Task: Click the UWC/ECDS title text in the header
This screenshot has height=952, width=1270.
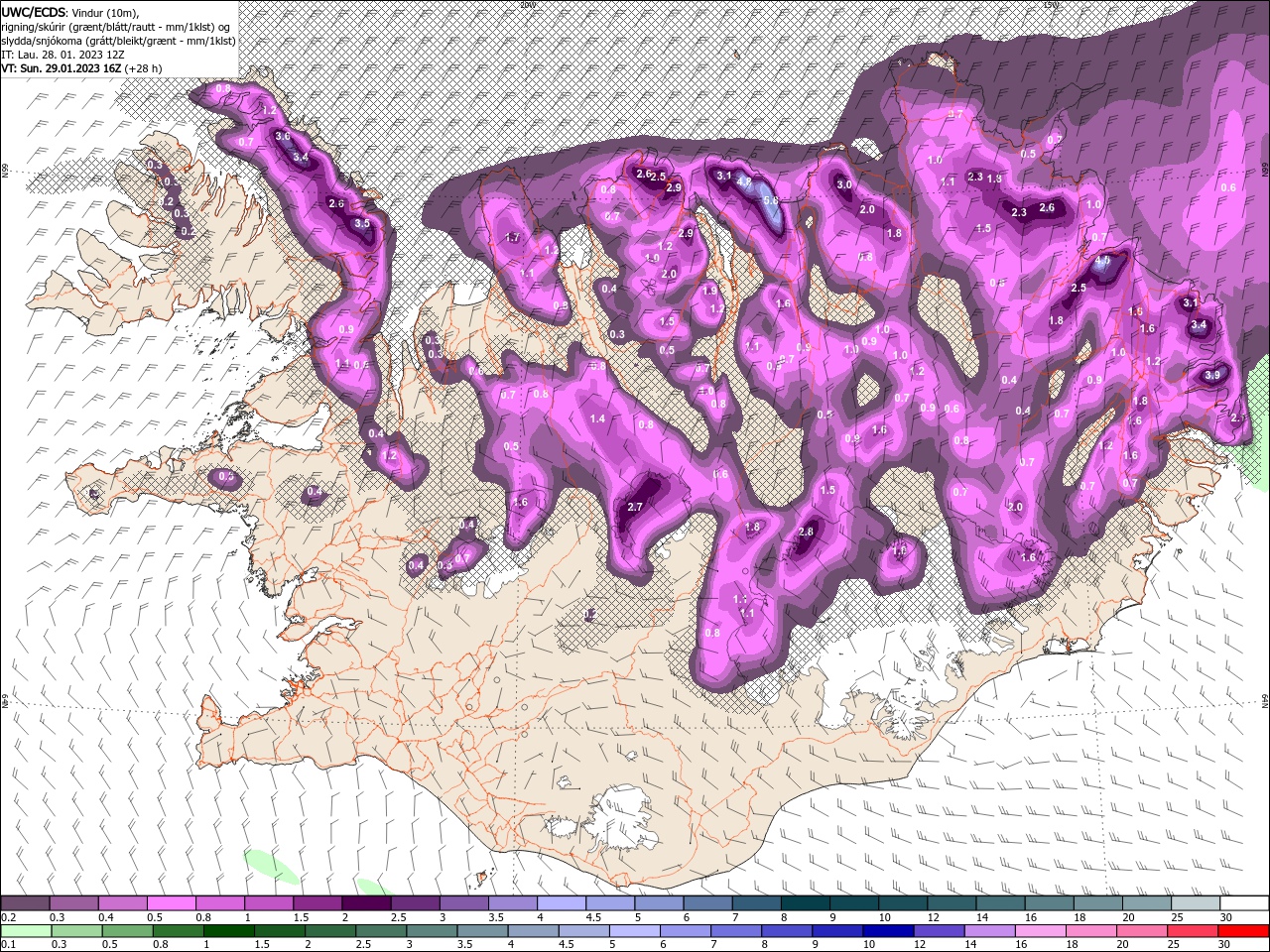Action: (34, 12)
